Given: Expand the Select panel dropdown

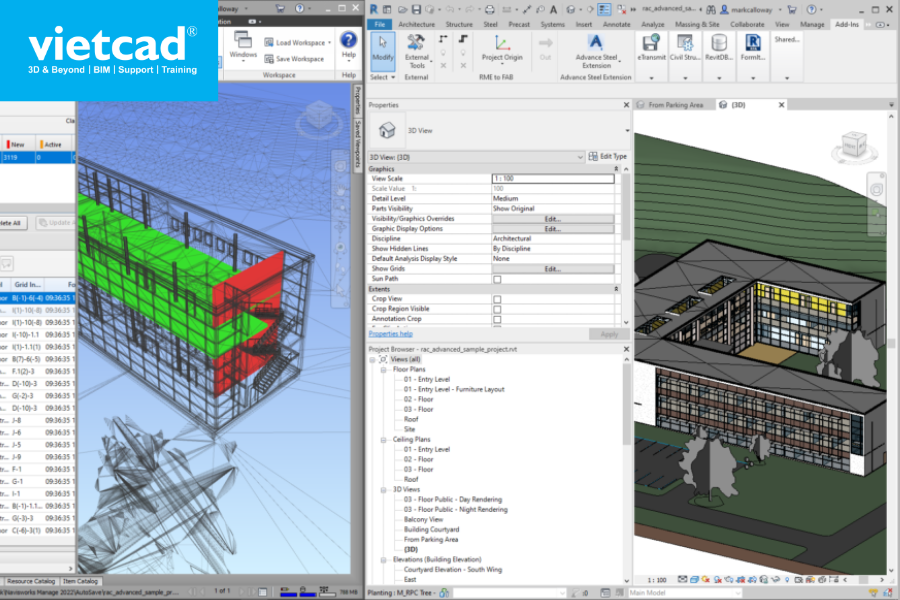Looking at the screenshot, I should coord(383,77).
